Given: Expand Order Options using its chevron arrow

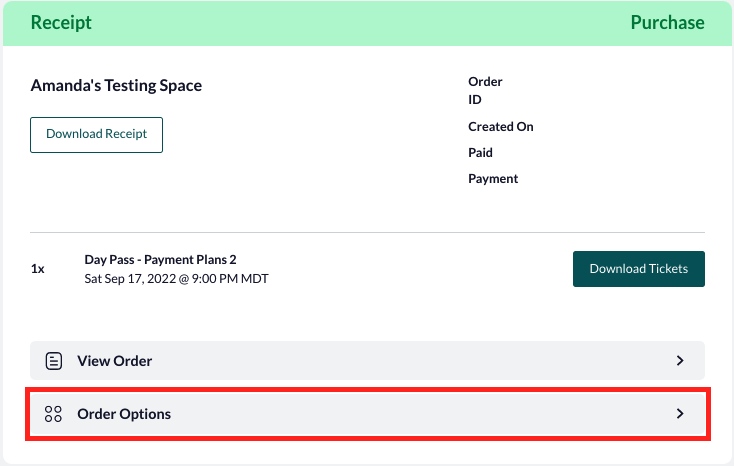Looking at the screenshot, I should pyautogui.click(x=680, y=414).
